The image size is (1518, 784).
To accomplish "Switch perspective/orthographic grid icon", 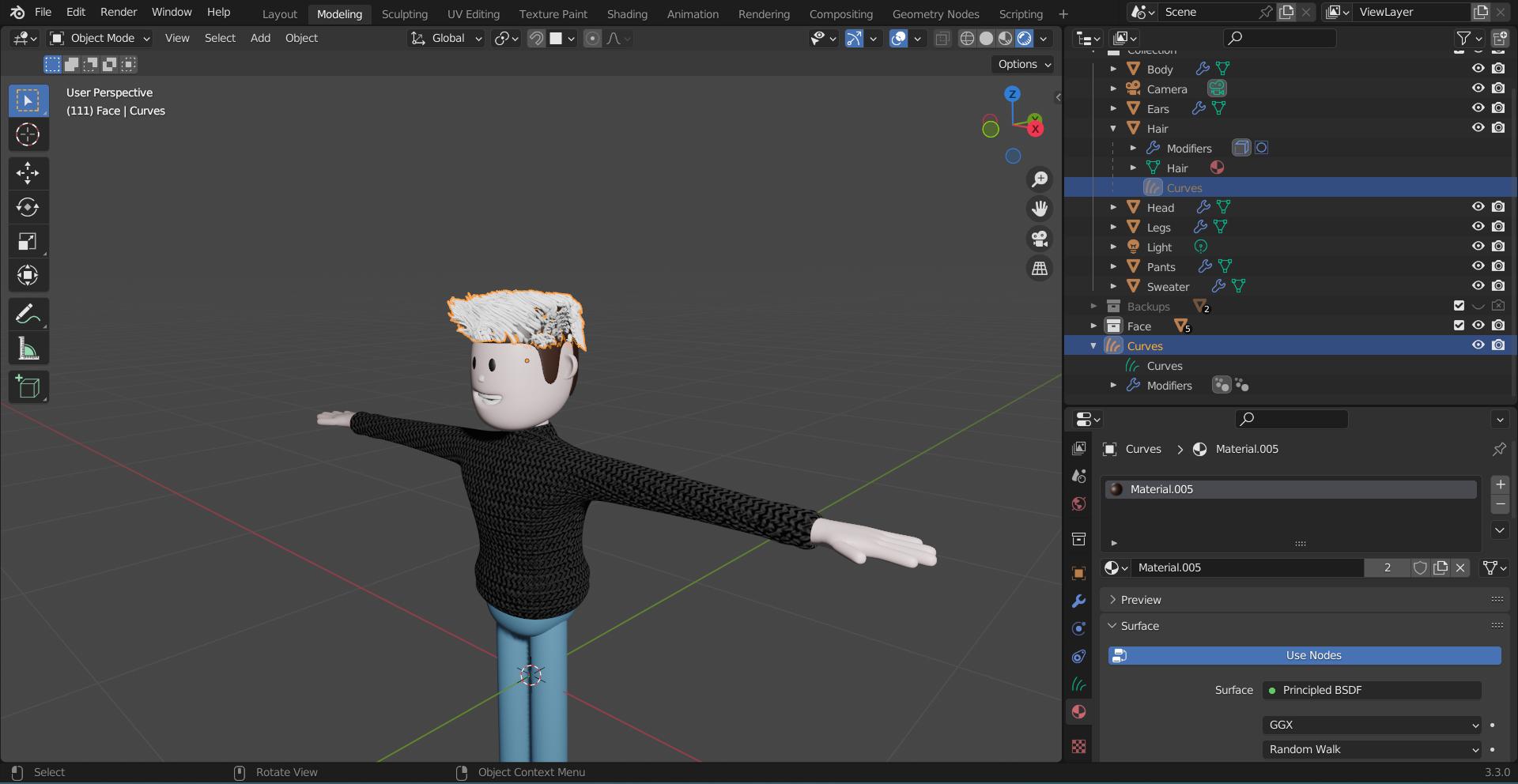I will pyautogui.click(x=1040, y=269).
